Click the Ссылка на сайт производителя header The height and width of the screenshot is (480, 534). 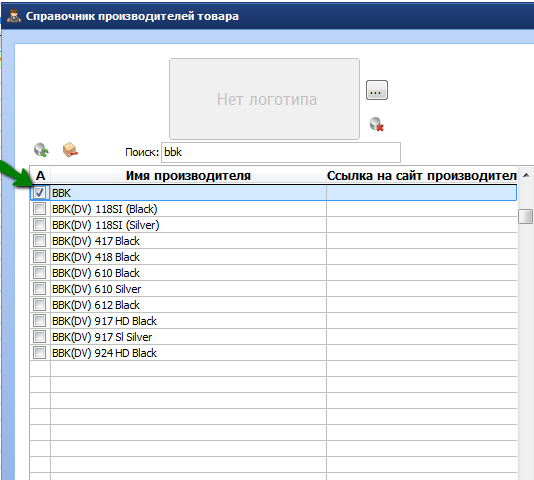pos(422,176)
